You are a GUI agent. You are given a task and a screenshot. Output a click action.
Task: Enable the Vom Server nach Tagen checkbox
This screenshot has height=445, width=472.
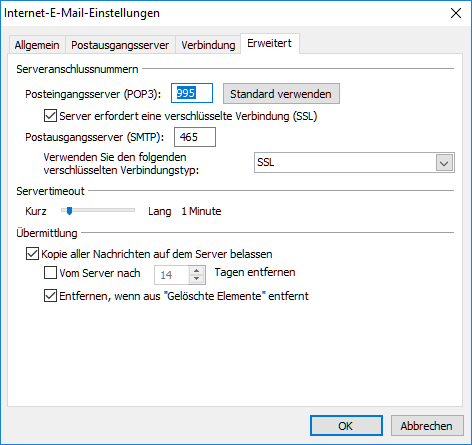(x=50, y=273)
